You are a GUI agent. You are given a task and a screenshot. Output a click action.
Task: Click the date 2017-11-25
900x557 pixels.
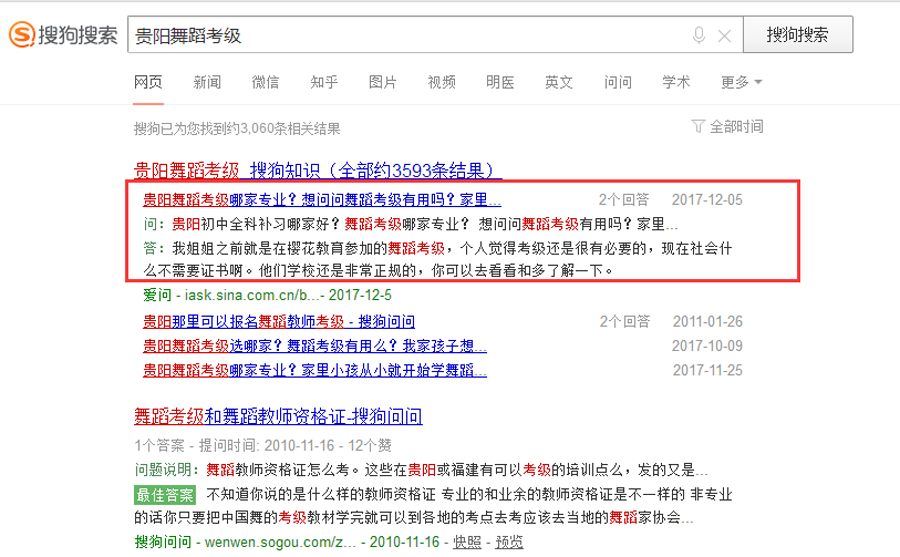coord(708,370)
